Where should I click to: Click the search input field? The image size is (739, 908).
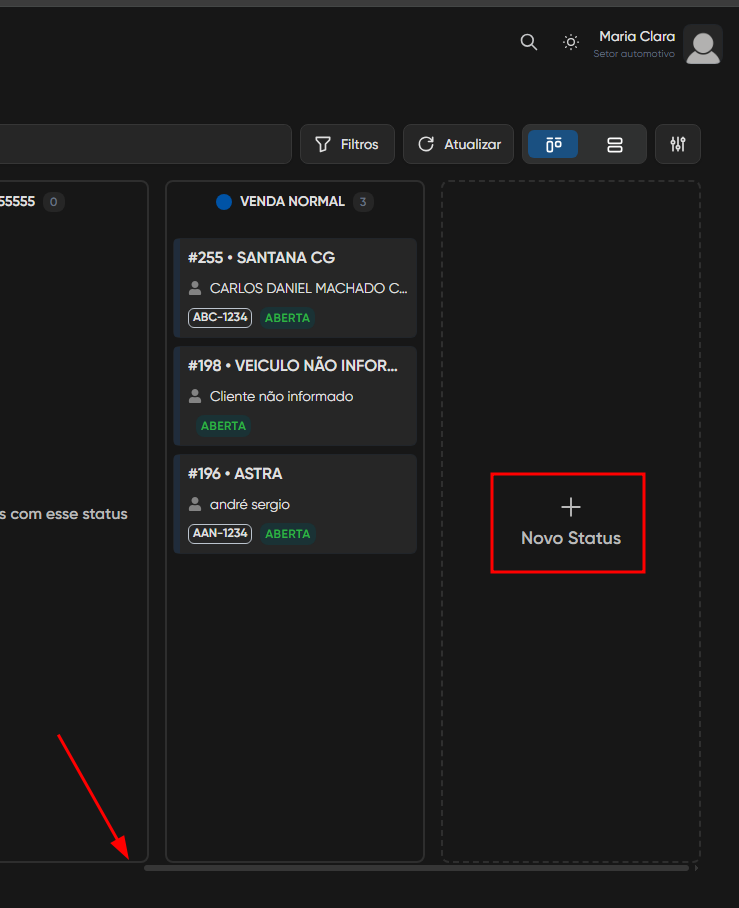pos(145,144)
